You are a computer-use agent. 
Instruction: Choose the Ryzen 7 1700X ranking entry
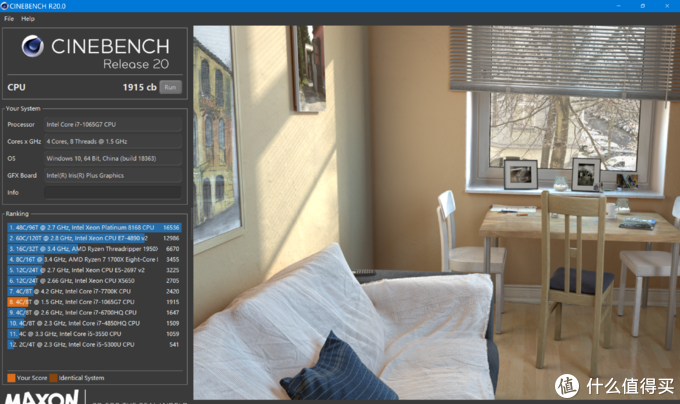(x=95, y=259)
